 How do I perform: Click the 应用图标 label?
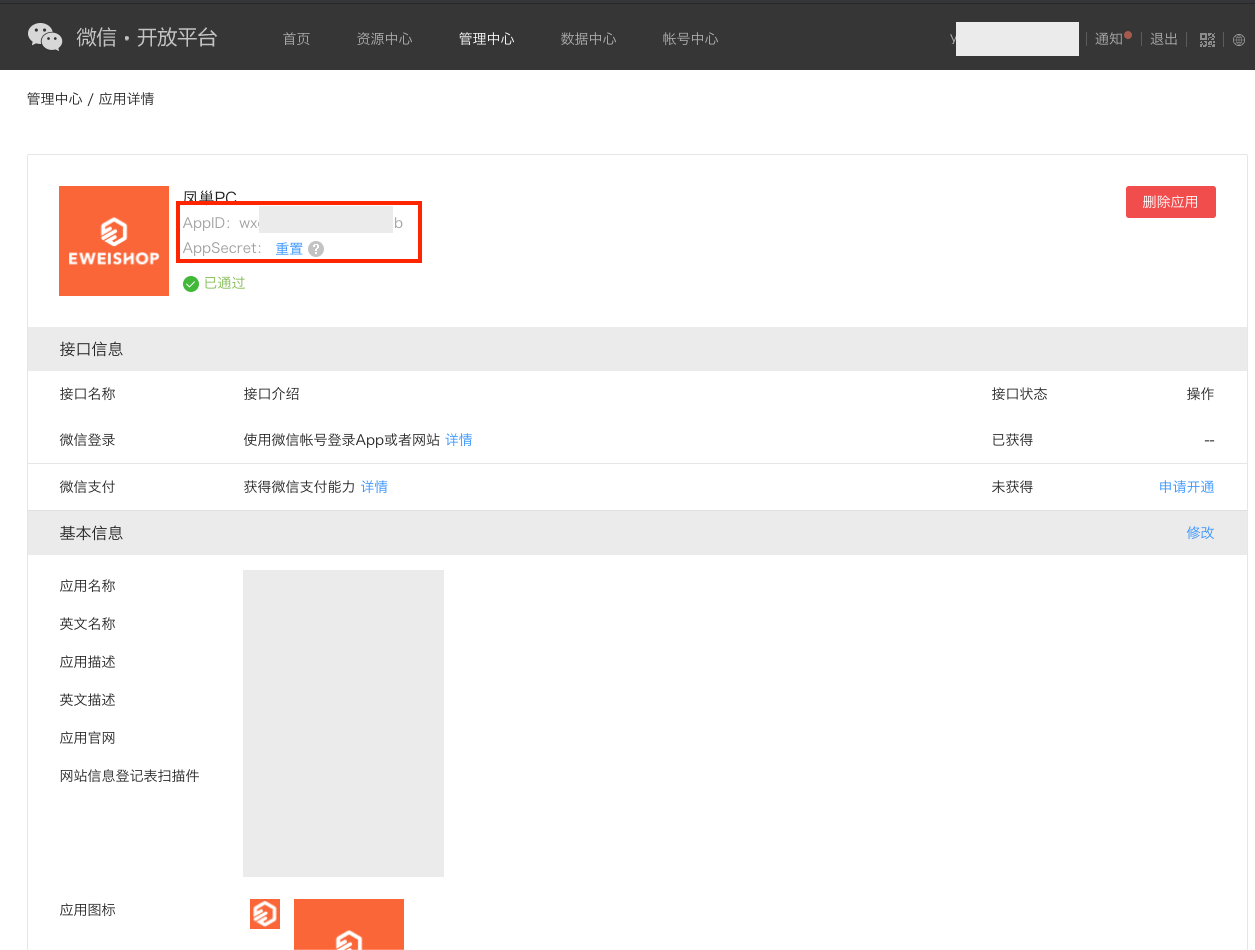coord(88,910)
